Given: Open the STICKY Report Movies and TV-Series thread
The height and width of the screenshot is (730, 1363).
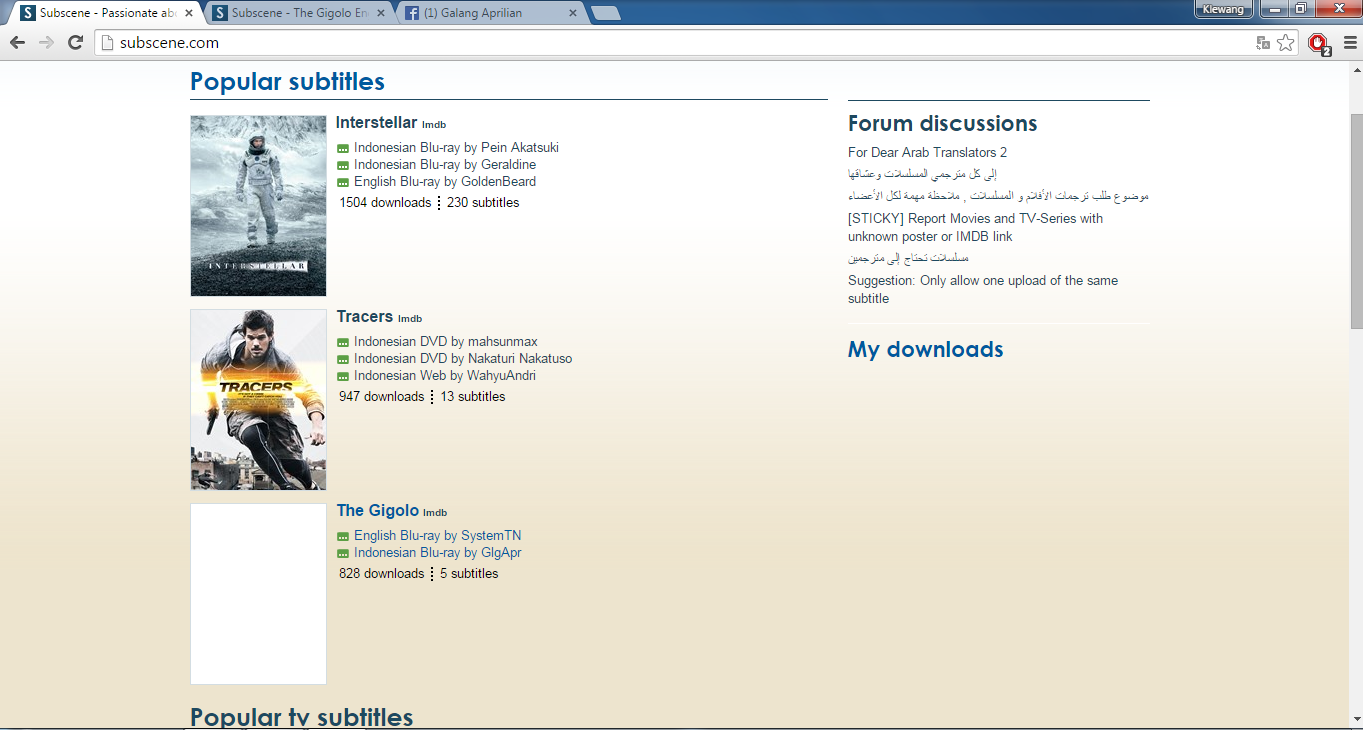Looking at the screenshot, I should click(976, 227).
